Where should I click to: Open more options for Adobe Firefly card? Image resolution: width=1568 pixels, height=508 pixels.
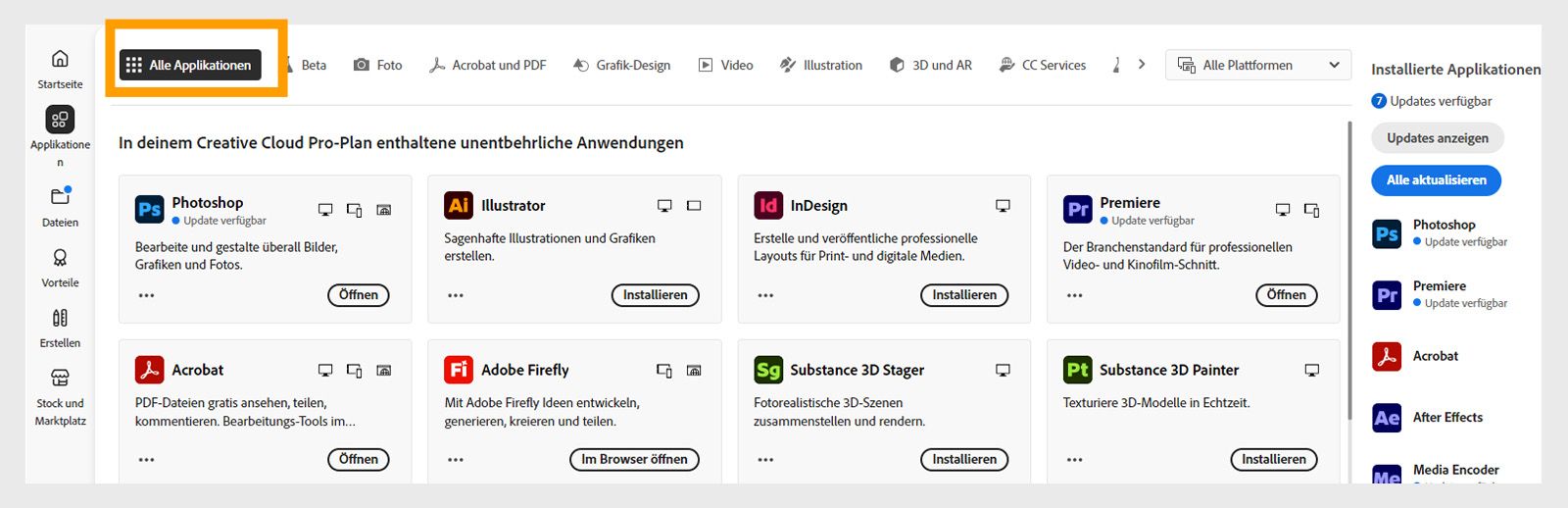point(456,459)
